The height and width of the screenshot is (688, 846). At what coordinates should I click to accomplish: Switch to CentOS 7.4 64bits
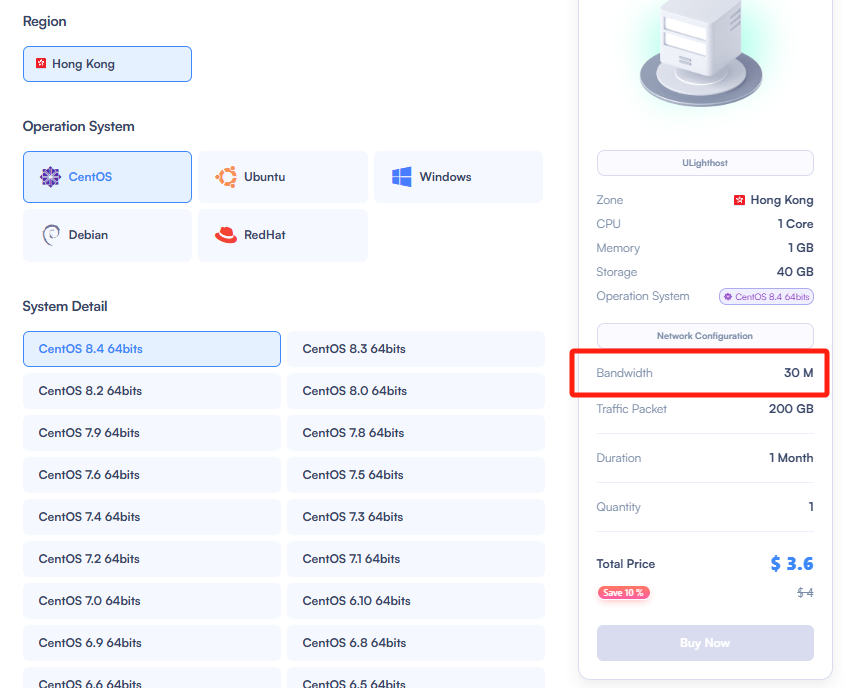152,517
